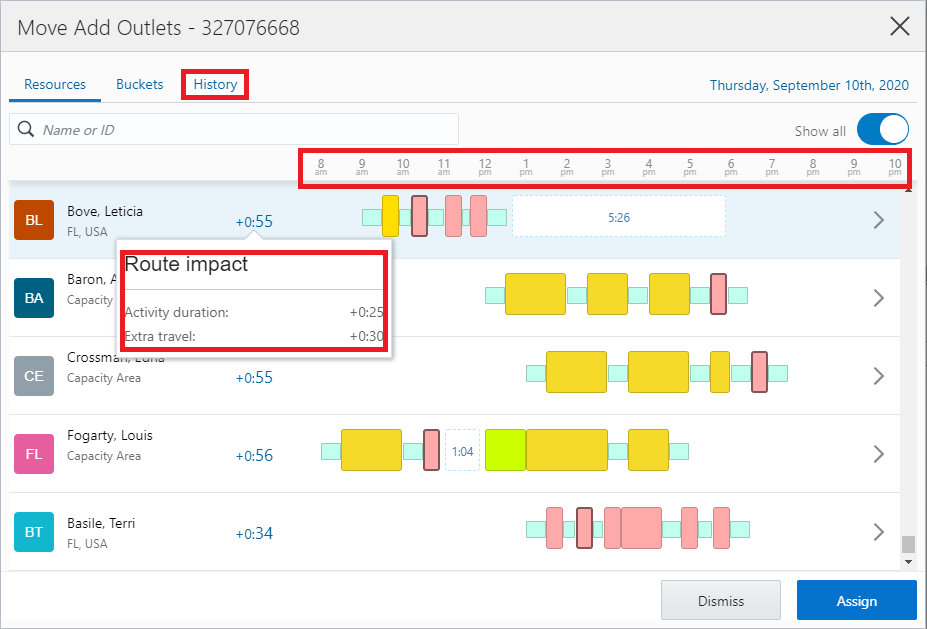Image resolution: width=927 pixels, height=629 pixels.
Task: Select the FL avatar for Fogarty, Louis
Action: [x=35, y=453]
